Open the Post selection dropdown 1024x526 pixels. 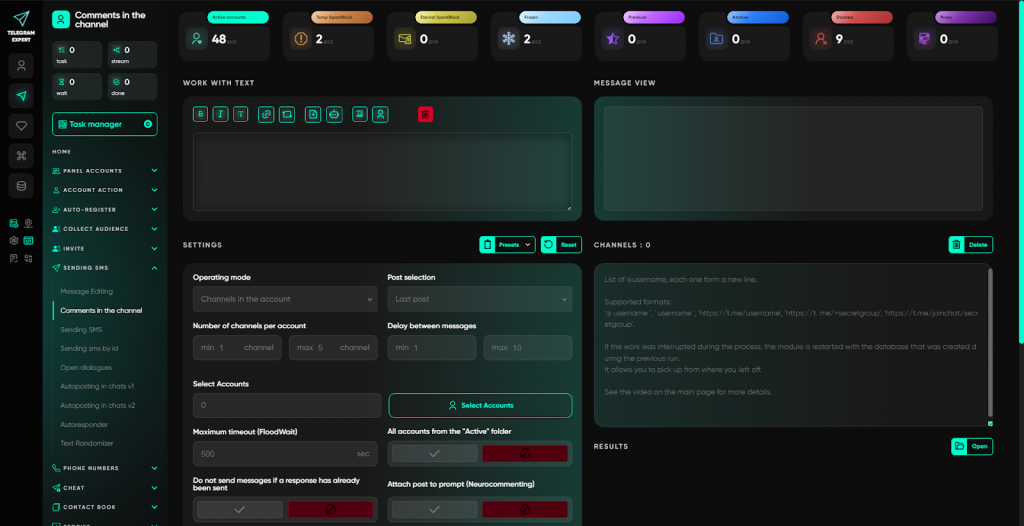[x=479, y=299]
